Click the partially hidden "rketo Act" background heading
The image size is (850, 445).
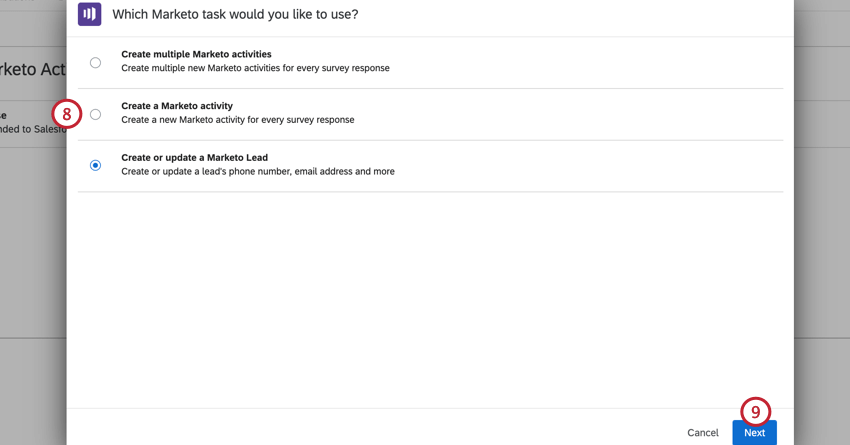coord(33,69)
